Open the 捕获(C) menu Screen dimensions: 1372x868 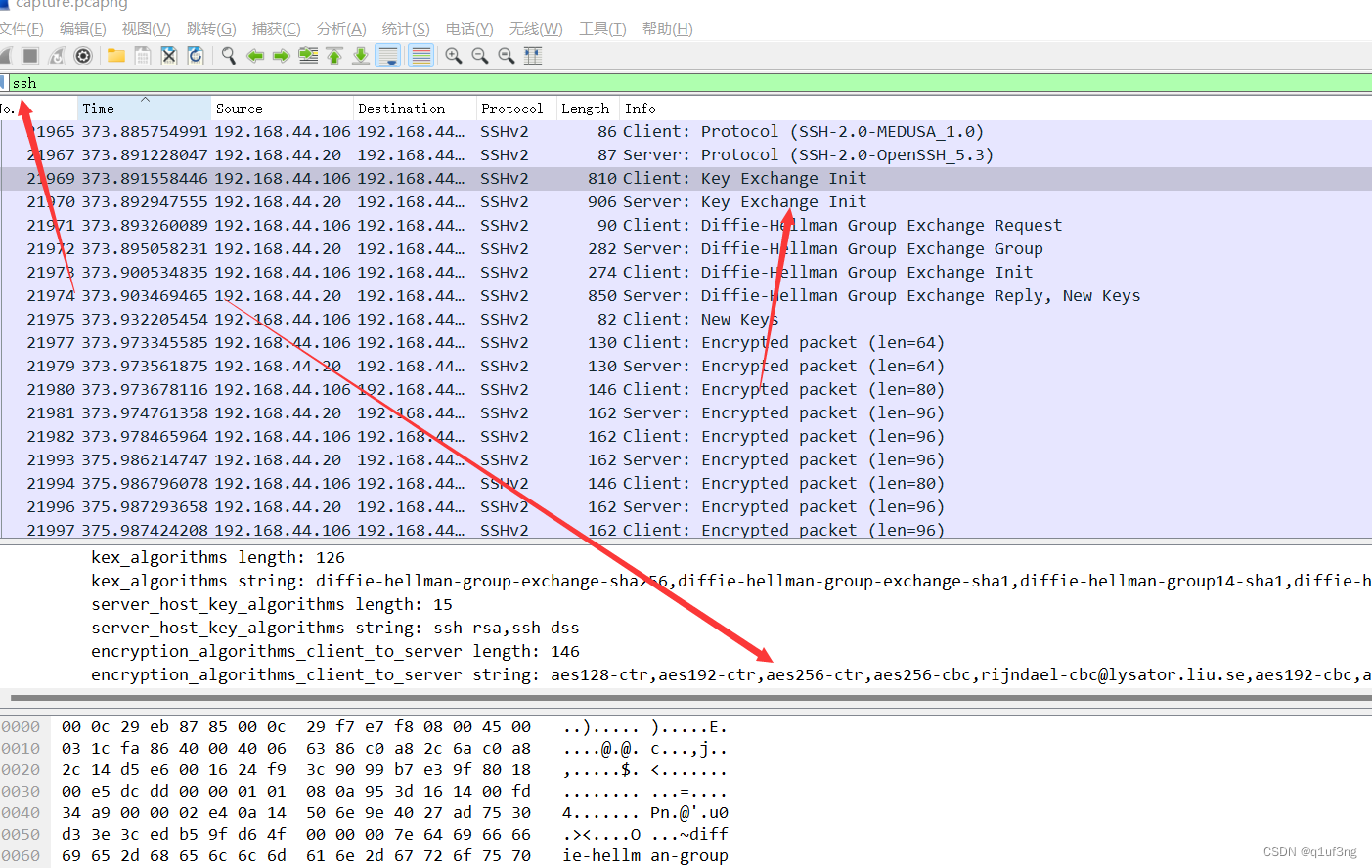(x=277, y=29)
